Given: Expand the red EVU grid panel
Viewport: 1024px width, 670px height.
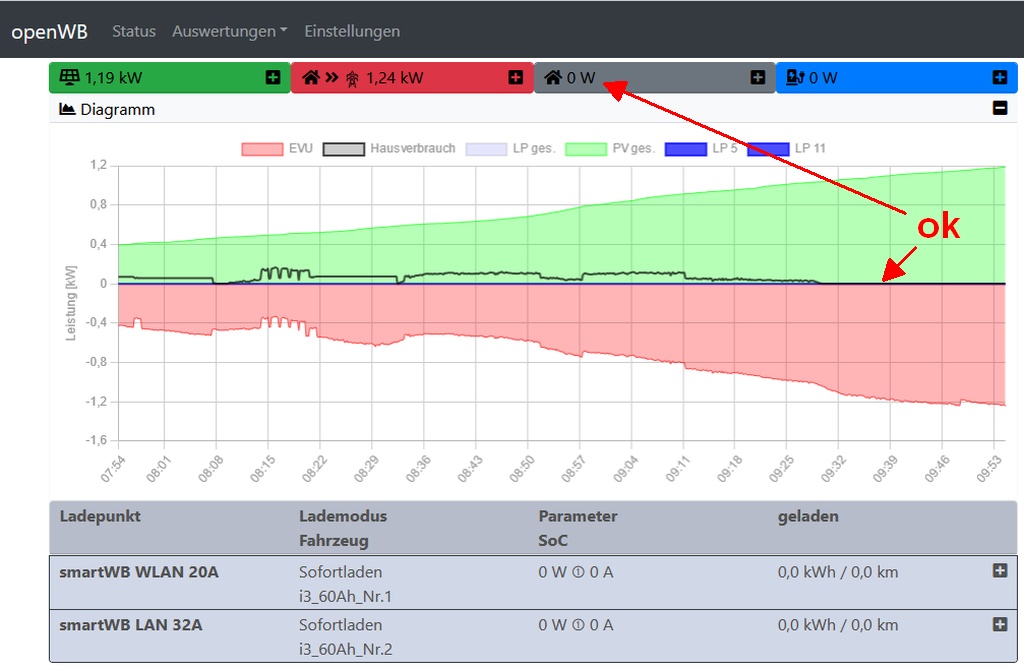Looking at the screenshot, I should pyautogui.click(x=515, y=78).
